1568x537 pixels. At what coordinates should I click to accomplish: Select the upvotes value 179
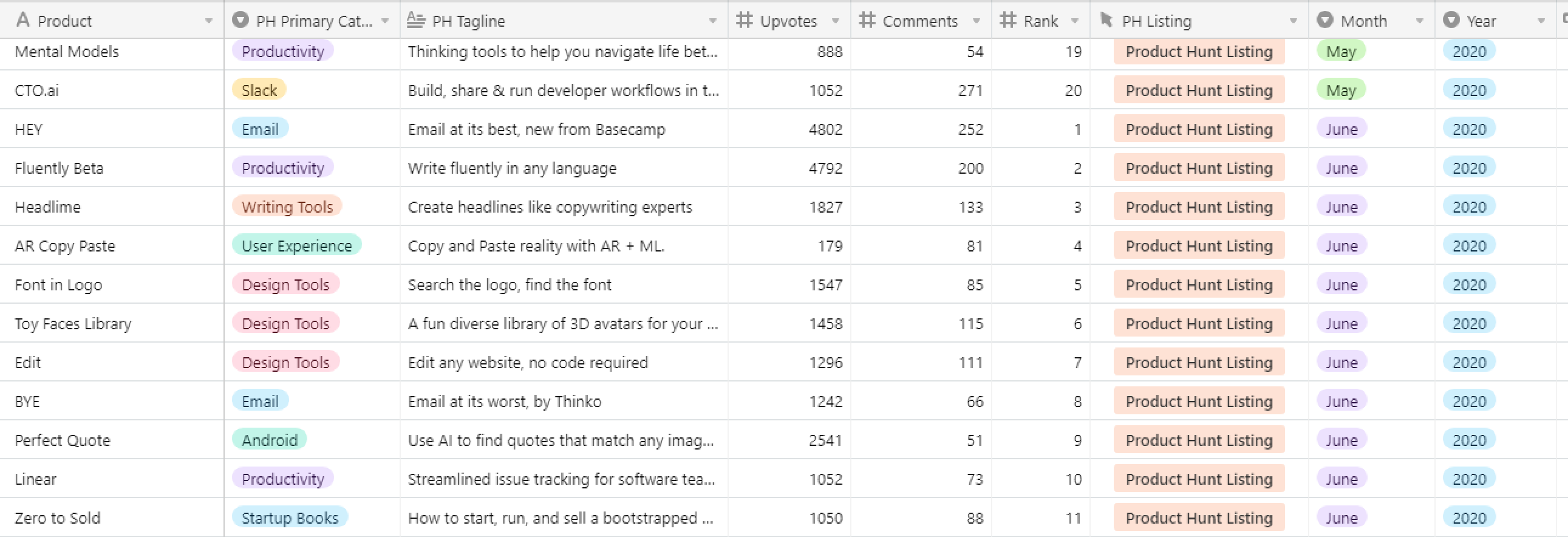(x=830, y=246)
